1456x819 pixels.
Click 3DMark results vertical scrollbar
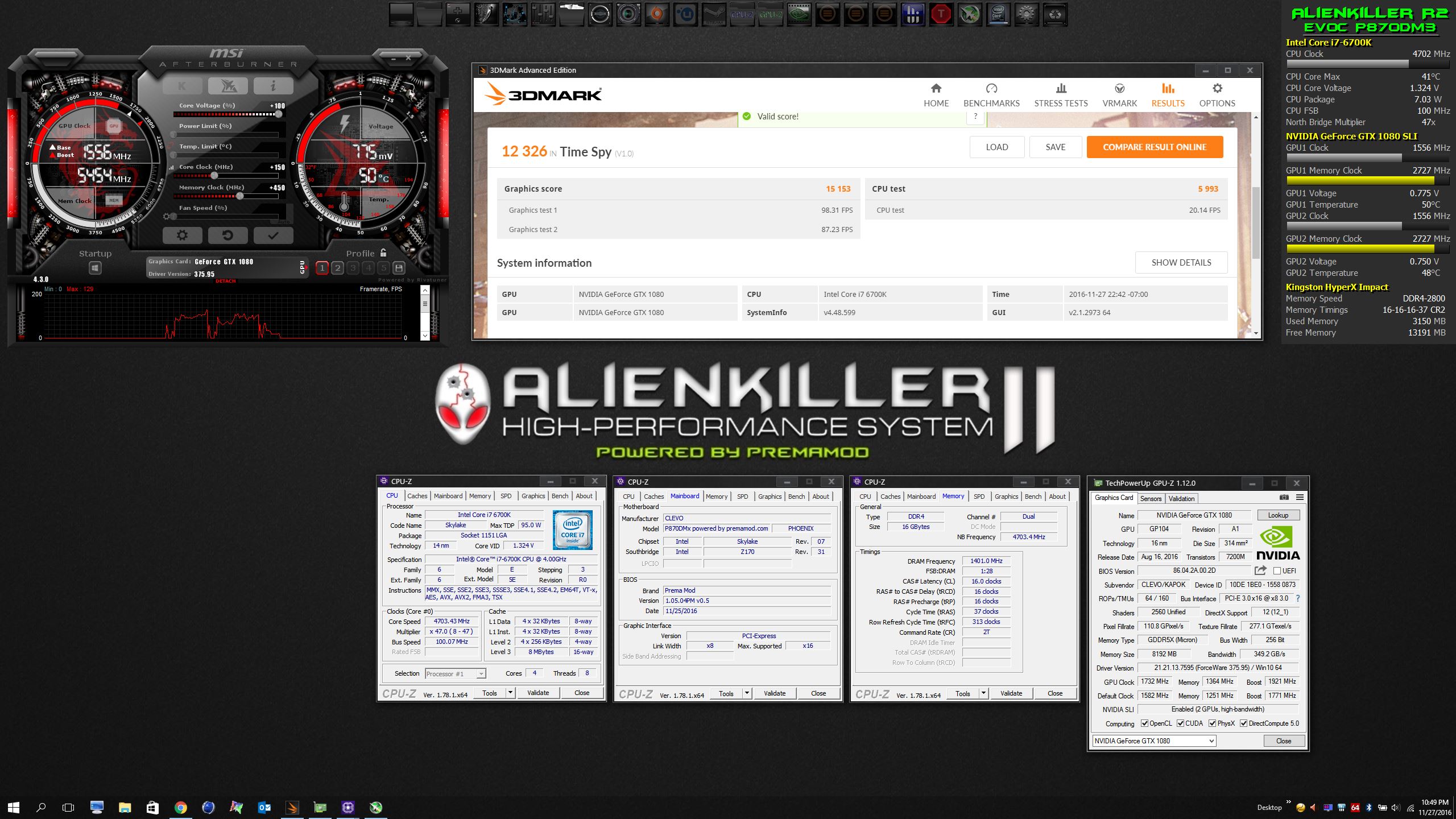click(x=1256, y=222)
